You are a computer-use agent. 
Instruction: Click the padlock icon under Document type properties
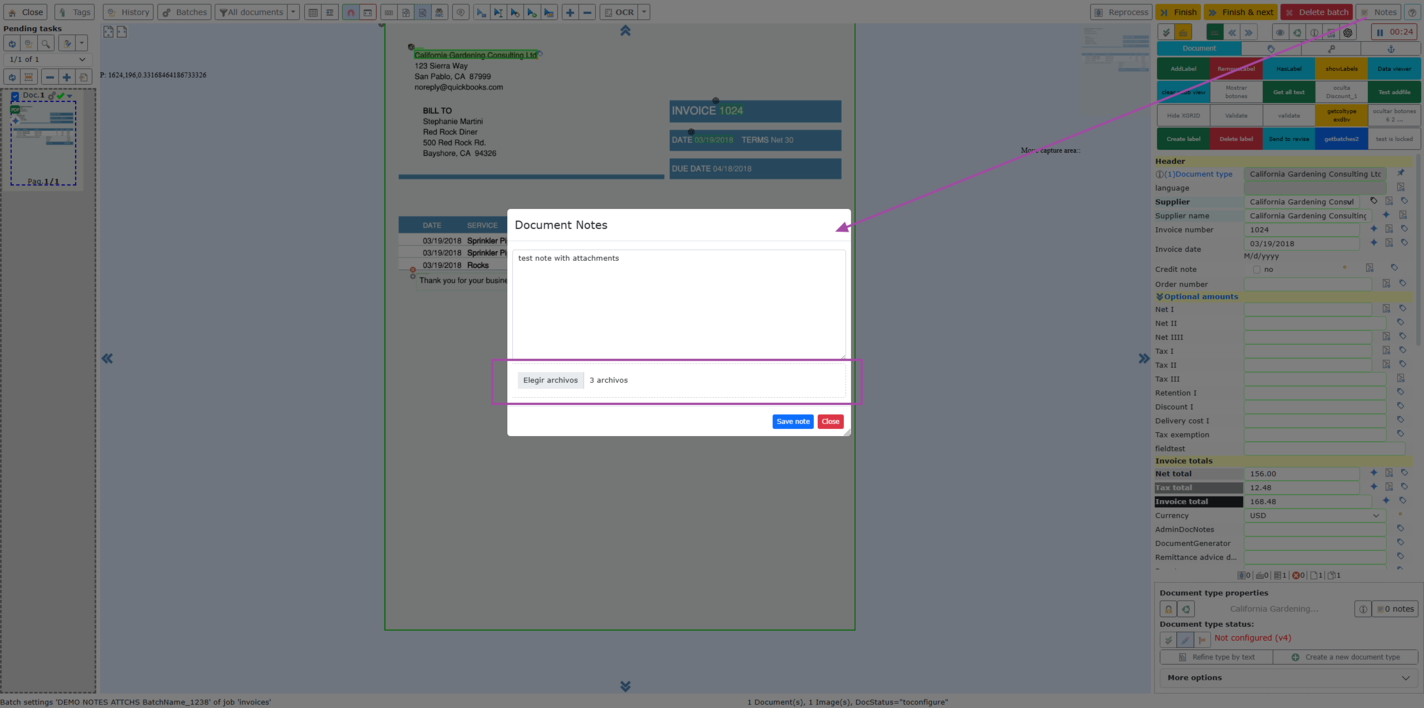click(1168, 609)
